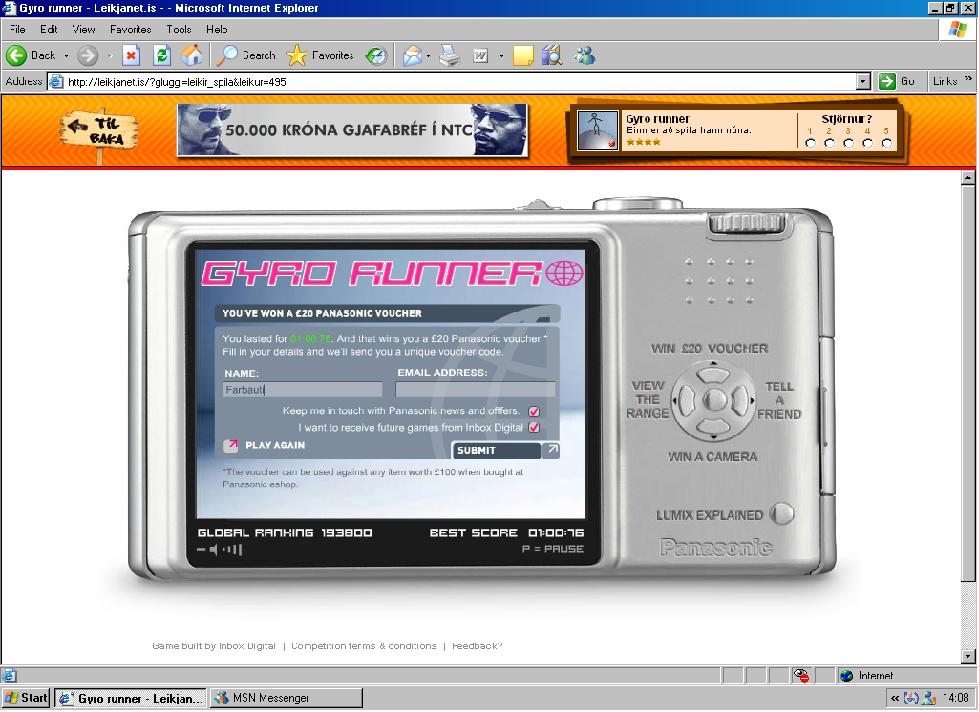Go to the Home page icon
The width and height of the screenshot is (979, 712).
pos(192,56)
